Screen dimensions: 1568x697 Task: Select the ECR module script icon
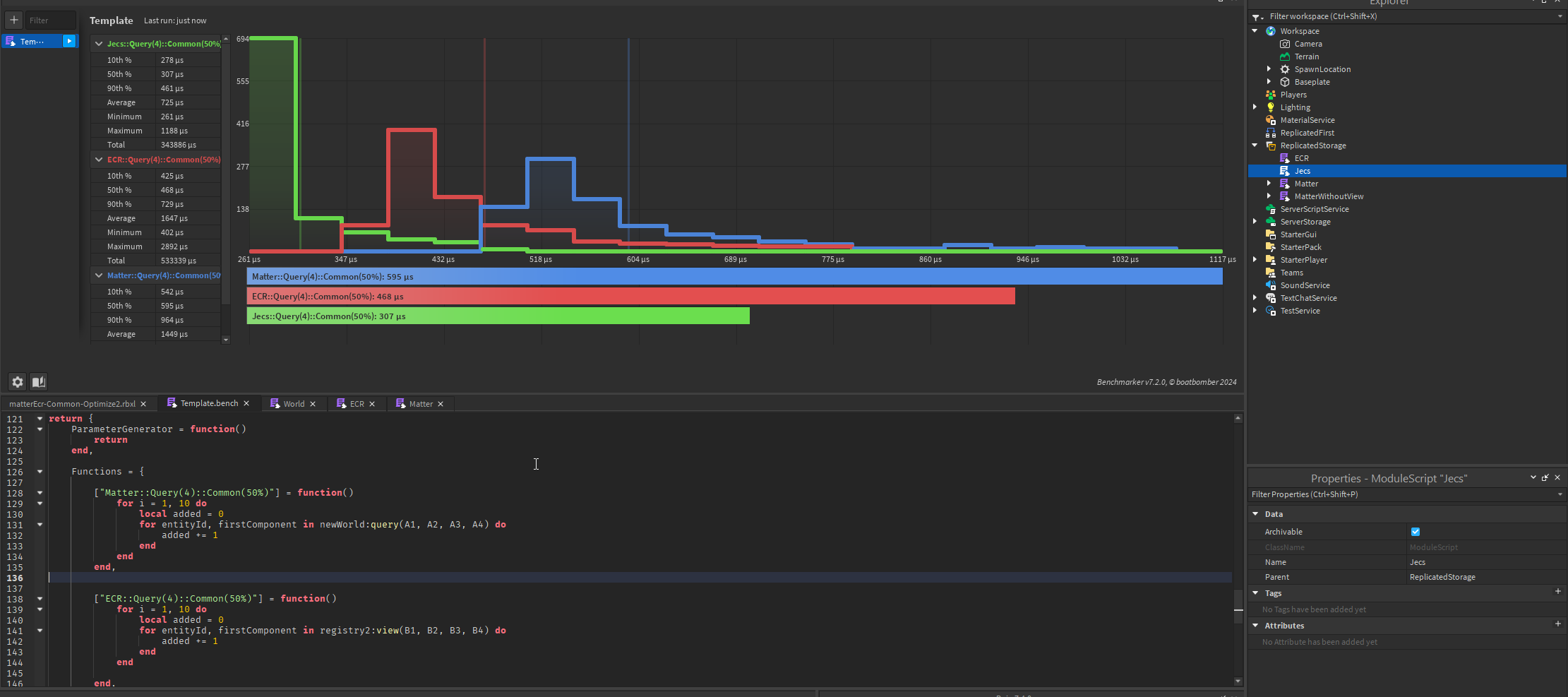click(1285, 158)
